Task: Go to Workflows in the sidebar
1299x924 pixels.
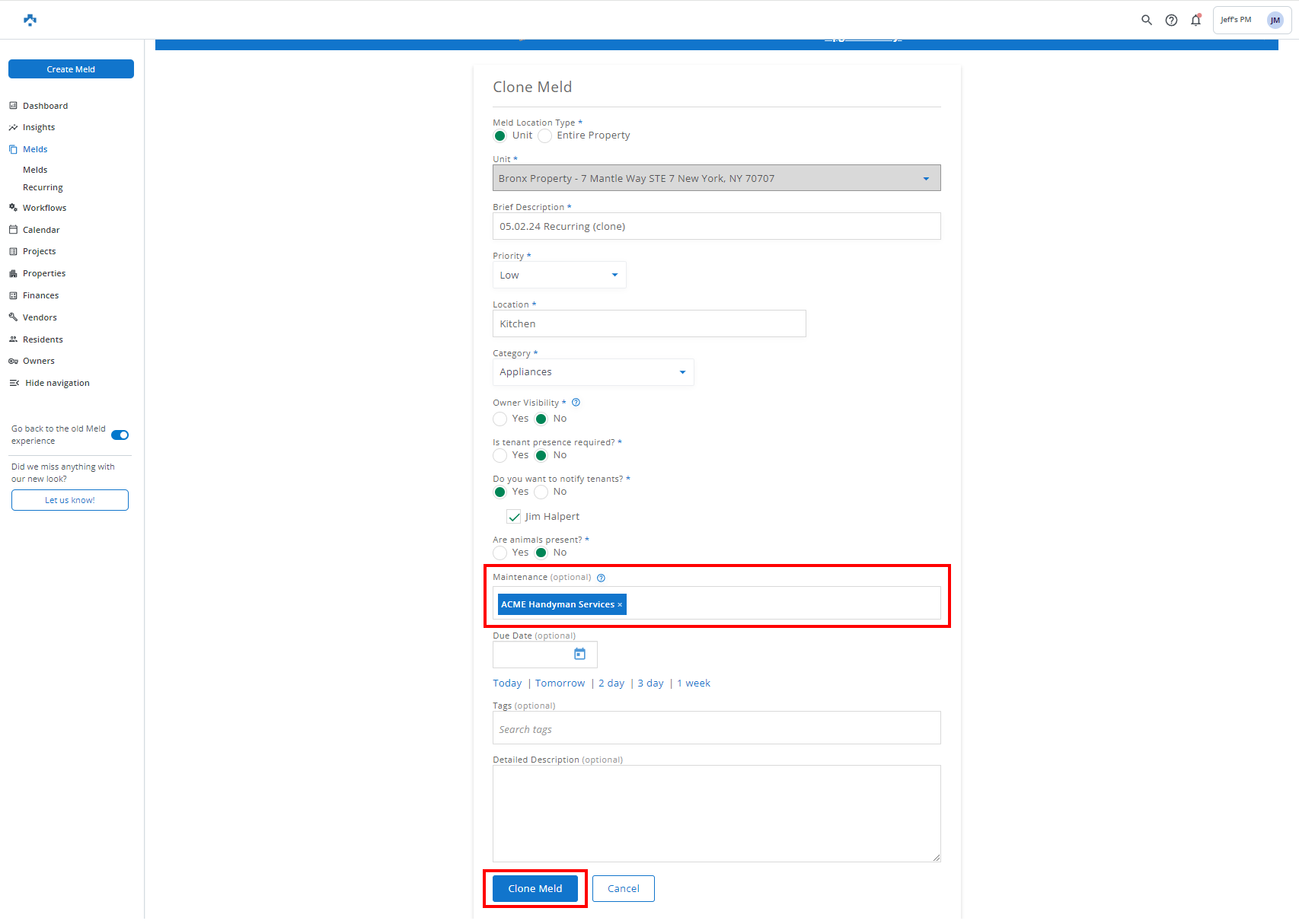Action: (x=44, y=208)
